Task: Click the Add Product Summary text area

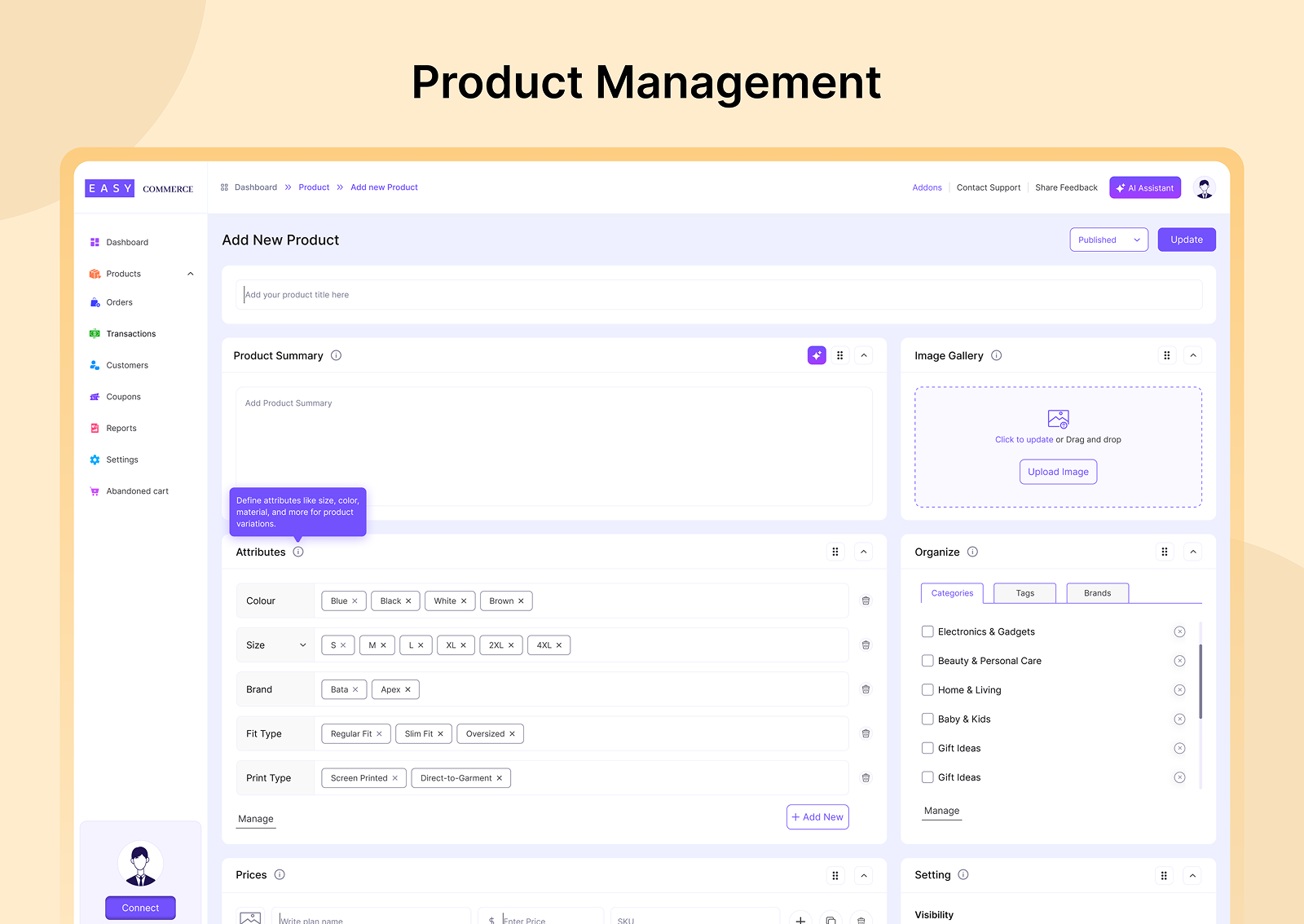Action: click(554, 447)
